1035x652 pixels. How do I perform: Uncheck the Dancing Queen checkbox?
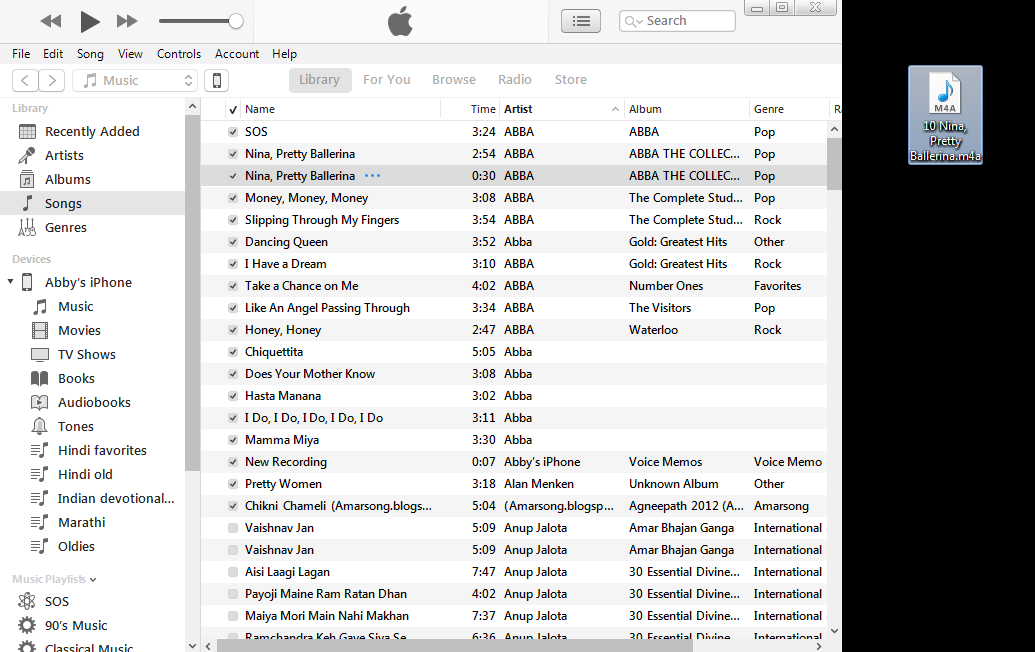233,242
